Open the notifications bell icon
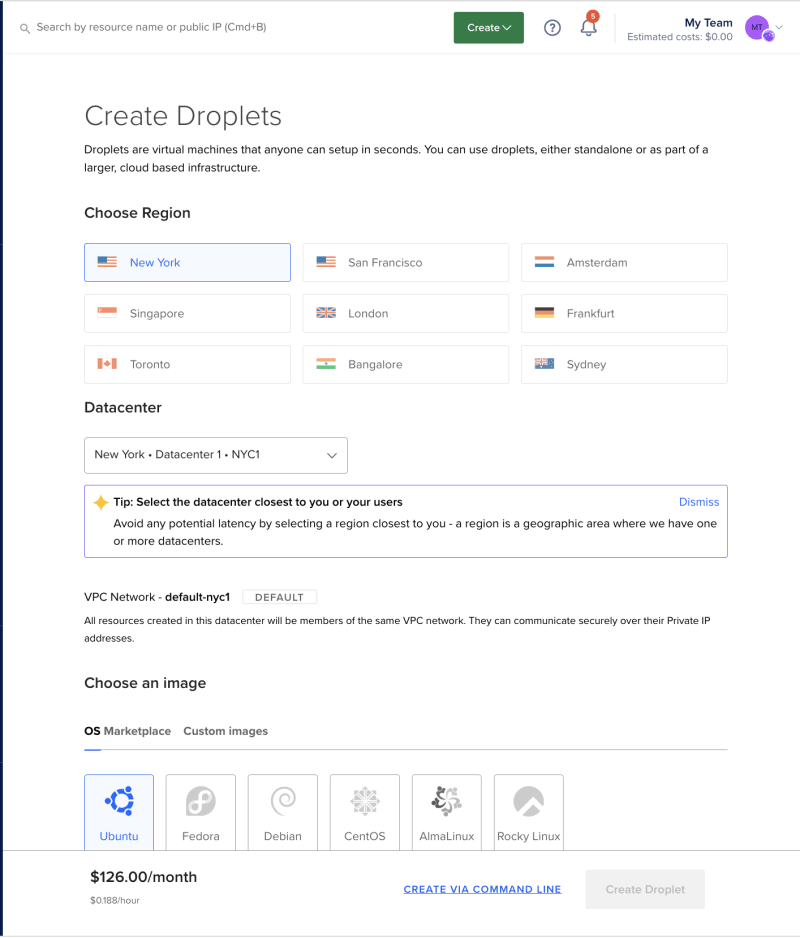This screenshot has width=800, height=938. point(589,27)
